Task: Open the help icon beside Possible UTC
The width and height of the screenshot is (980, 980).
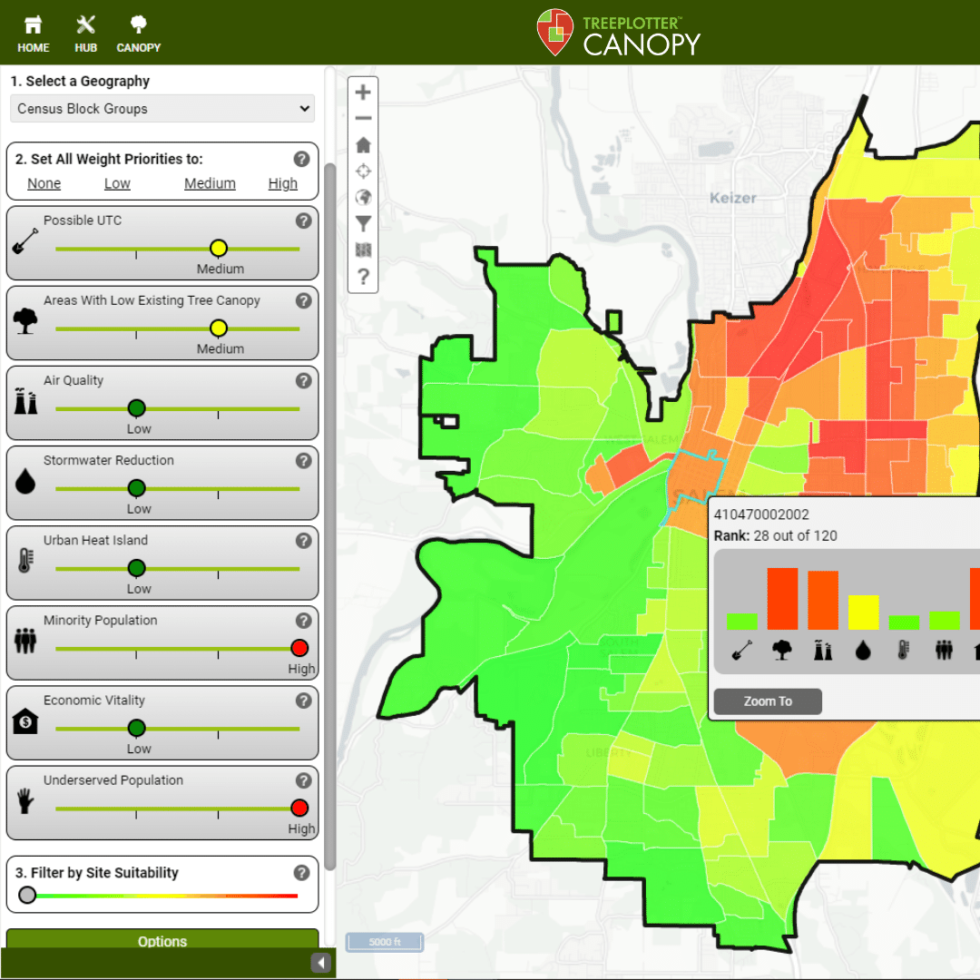Action: click(303, 221)
